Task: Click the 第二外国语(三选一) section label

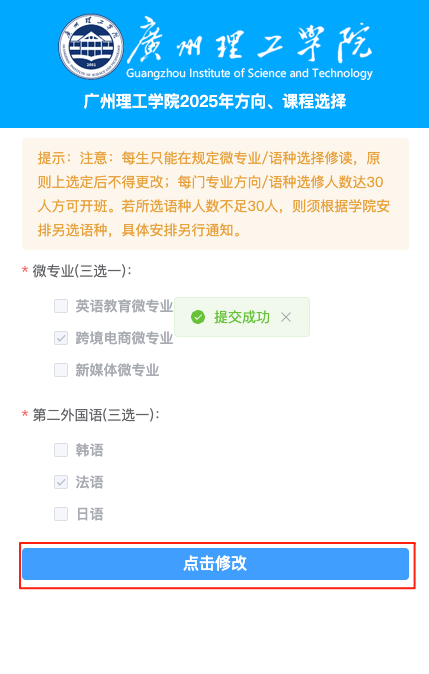Action: click(96, 415)
